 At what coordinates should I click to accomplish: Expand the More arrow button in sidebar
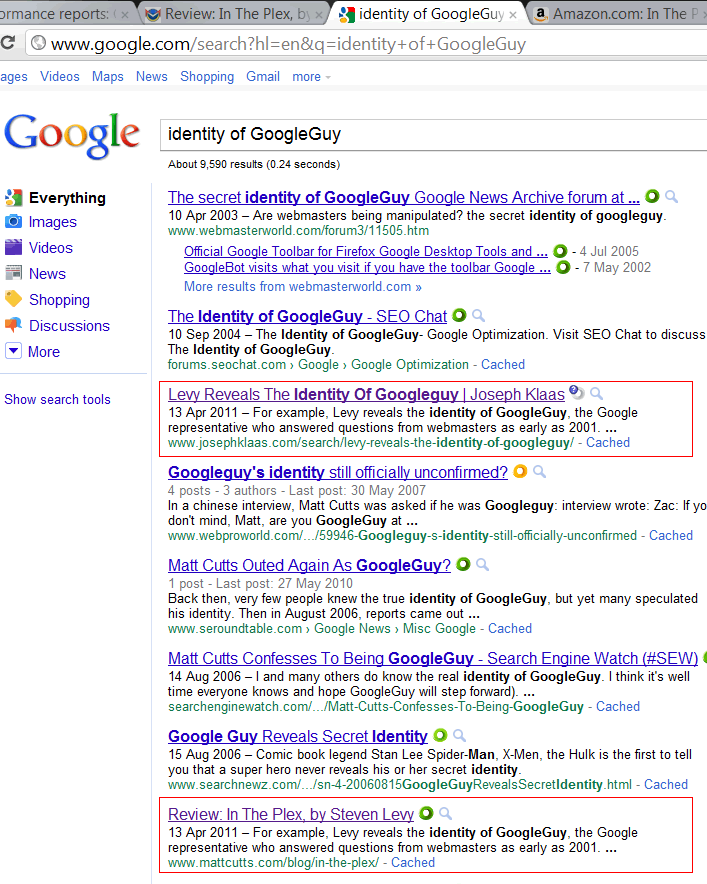point(14,351)
